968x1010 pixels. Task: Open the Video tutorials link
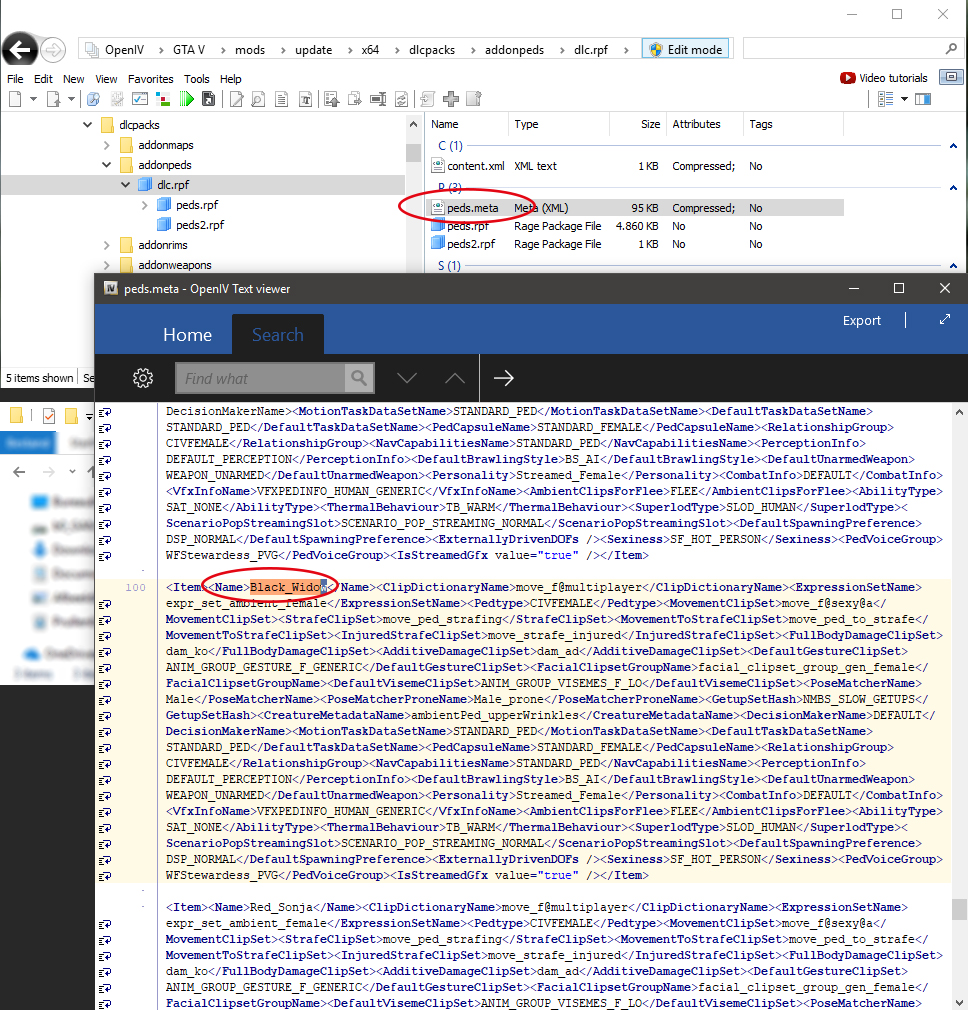coord(884,78)
